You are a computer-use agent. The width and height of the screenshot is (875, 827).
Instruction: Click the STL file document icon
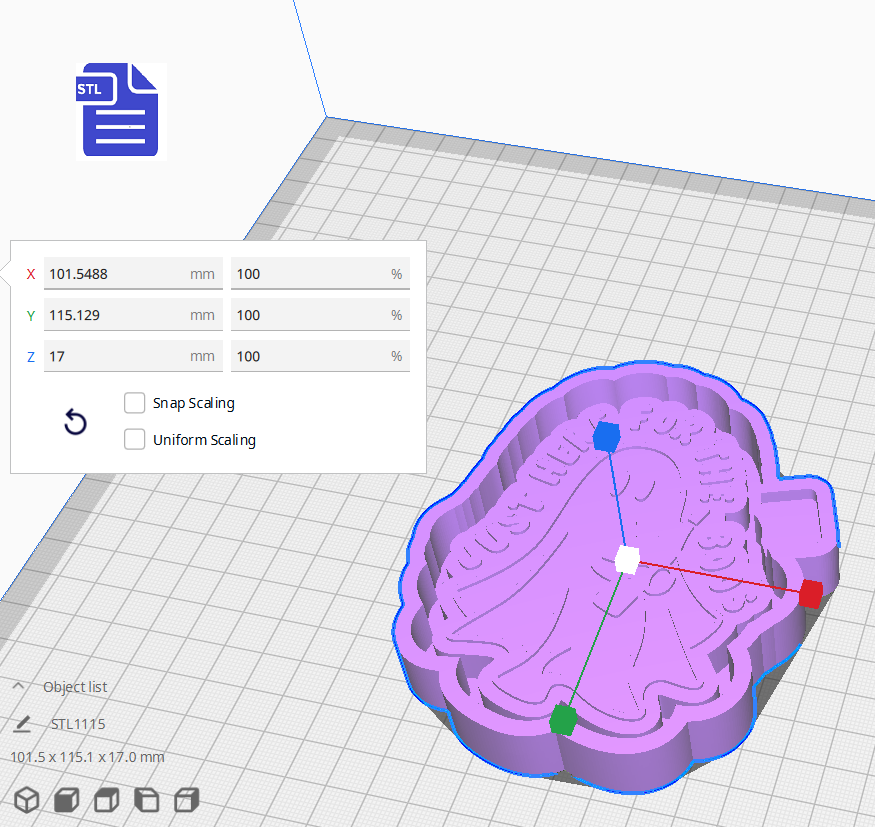[117, 110]
